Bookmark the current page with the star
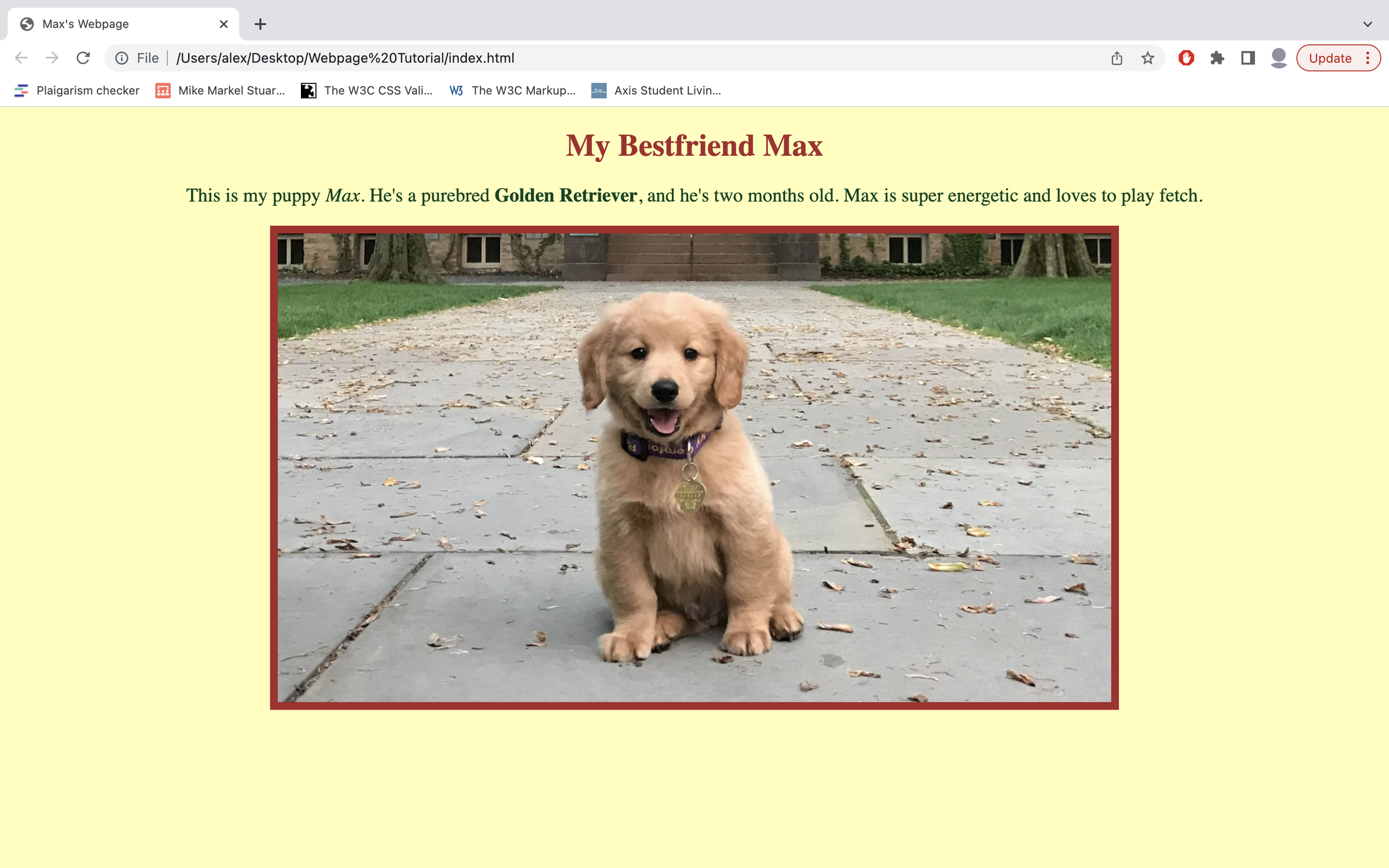The width and height of the screenshot is (1389, 868). coord(1147,58)
